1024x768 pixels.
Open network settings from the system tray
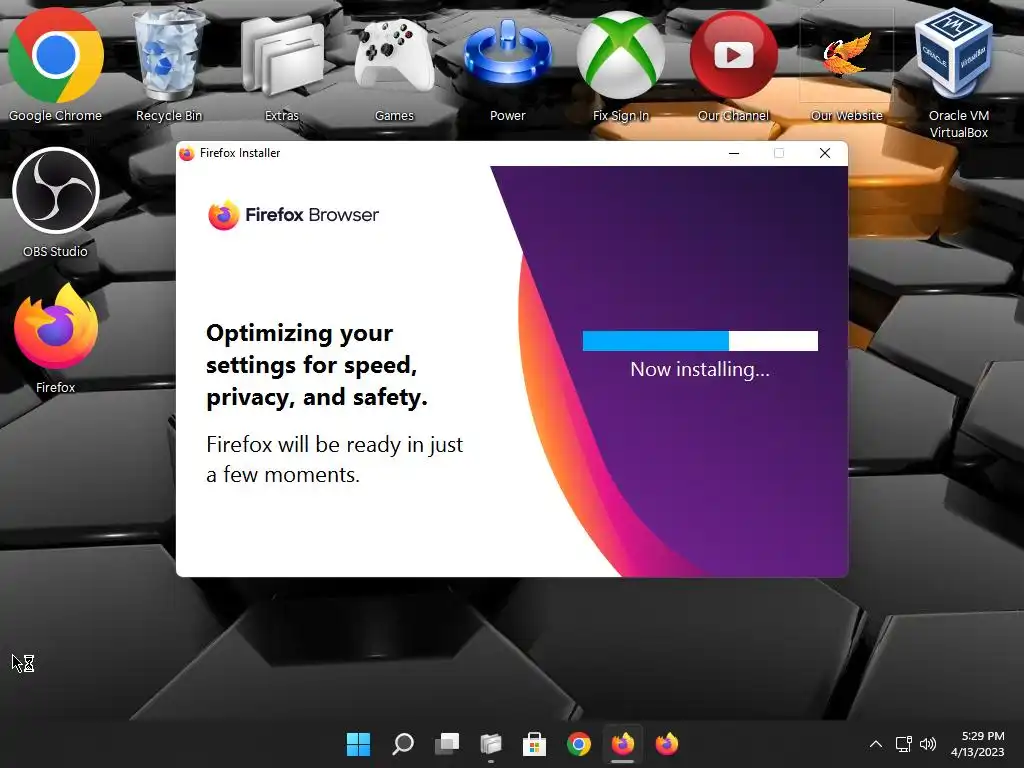click(903, 744)
